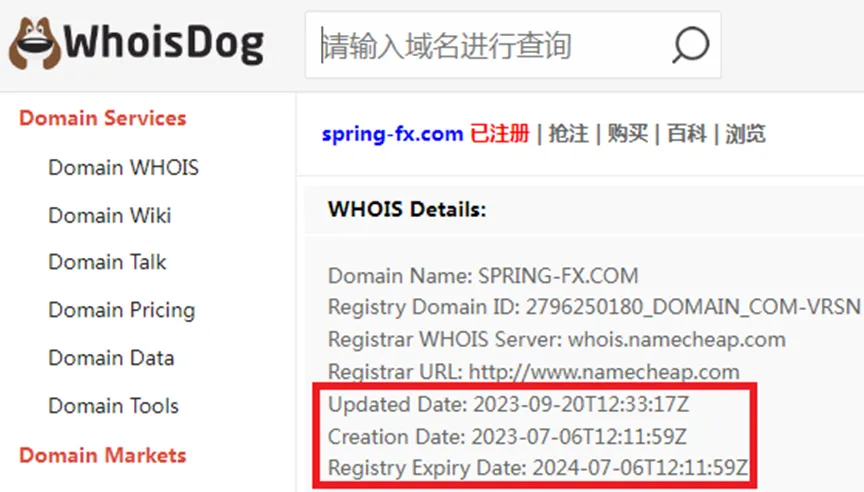Open the Domain WHOIS page
The width and height of the screenshot is (864, 492).
click(x=123, y=167)
